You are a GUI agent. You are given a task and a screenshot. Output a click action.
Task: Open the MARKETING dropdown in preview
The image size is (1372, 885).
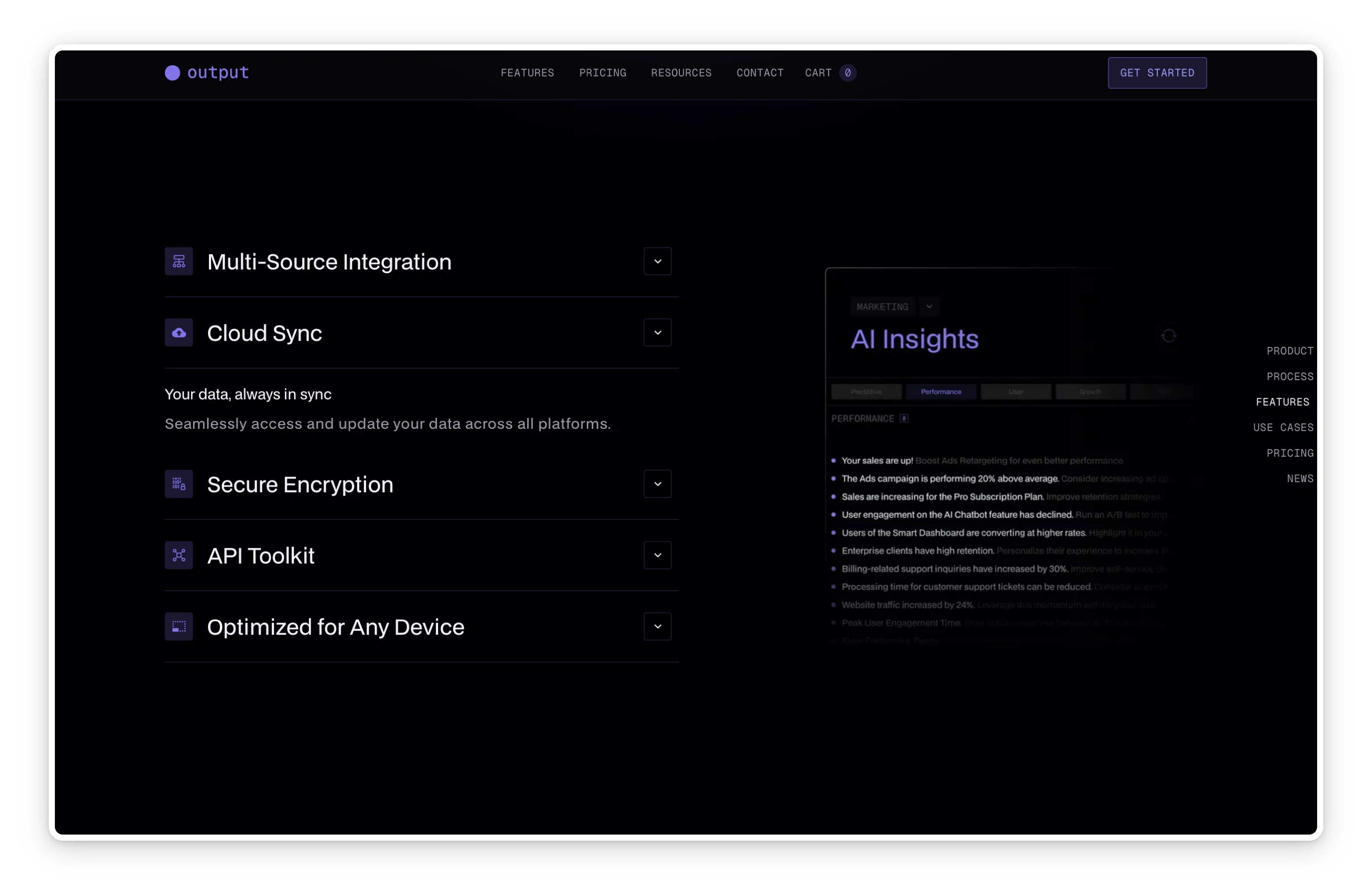point(929,306)
